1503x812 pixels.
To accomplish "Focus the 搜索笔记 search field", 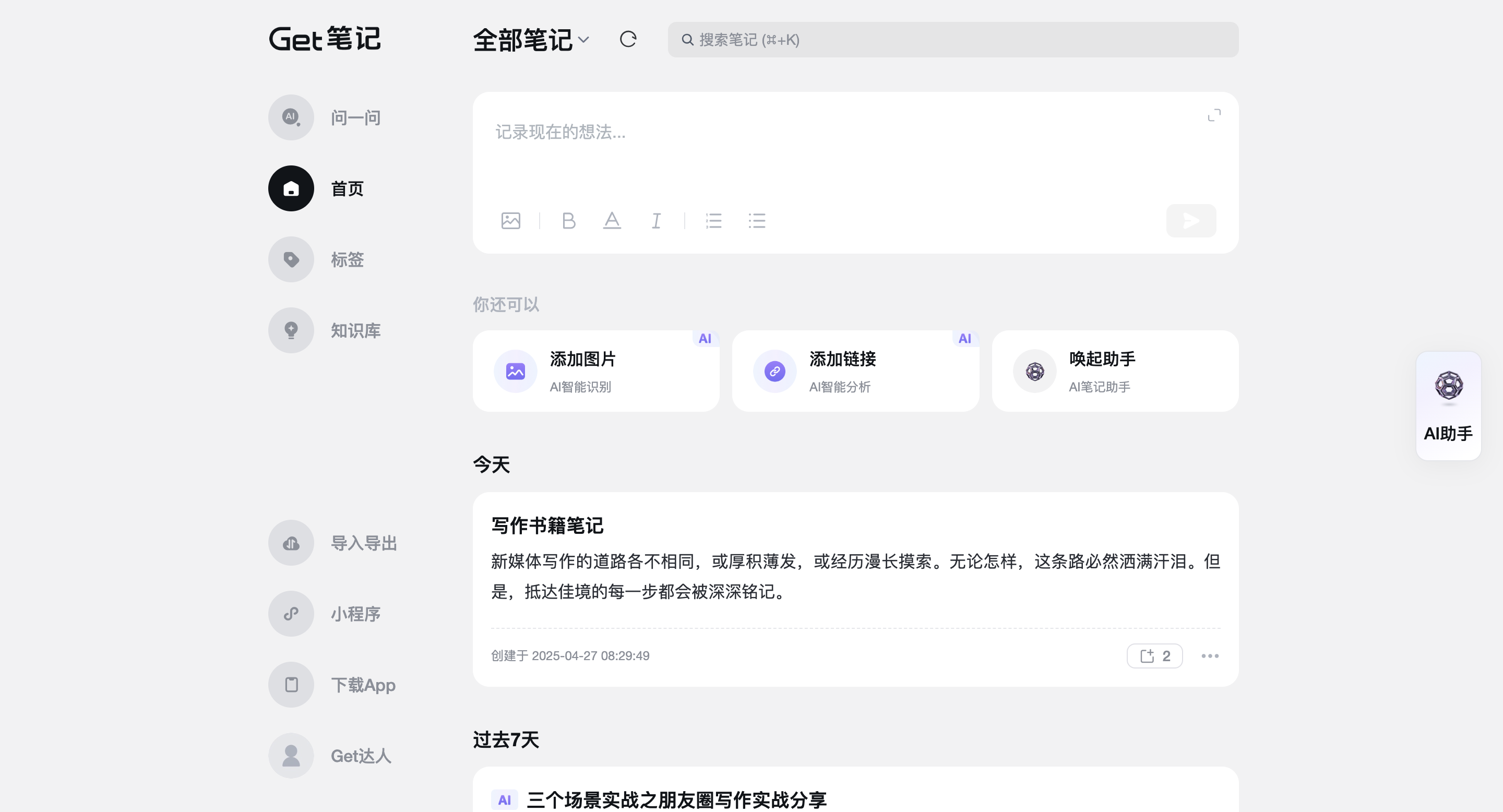I will [953, 40].
